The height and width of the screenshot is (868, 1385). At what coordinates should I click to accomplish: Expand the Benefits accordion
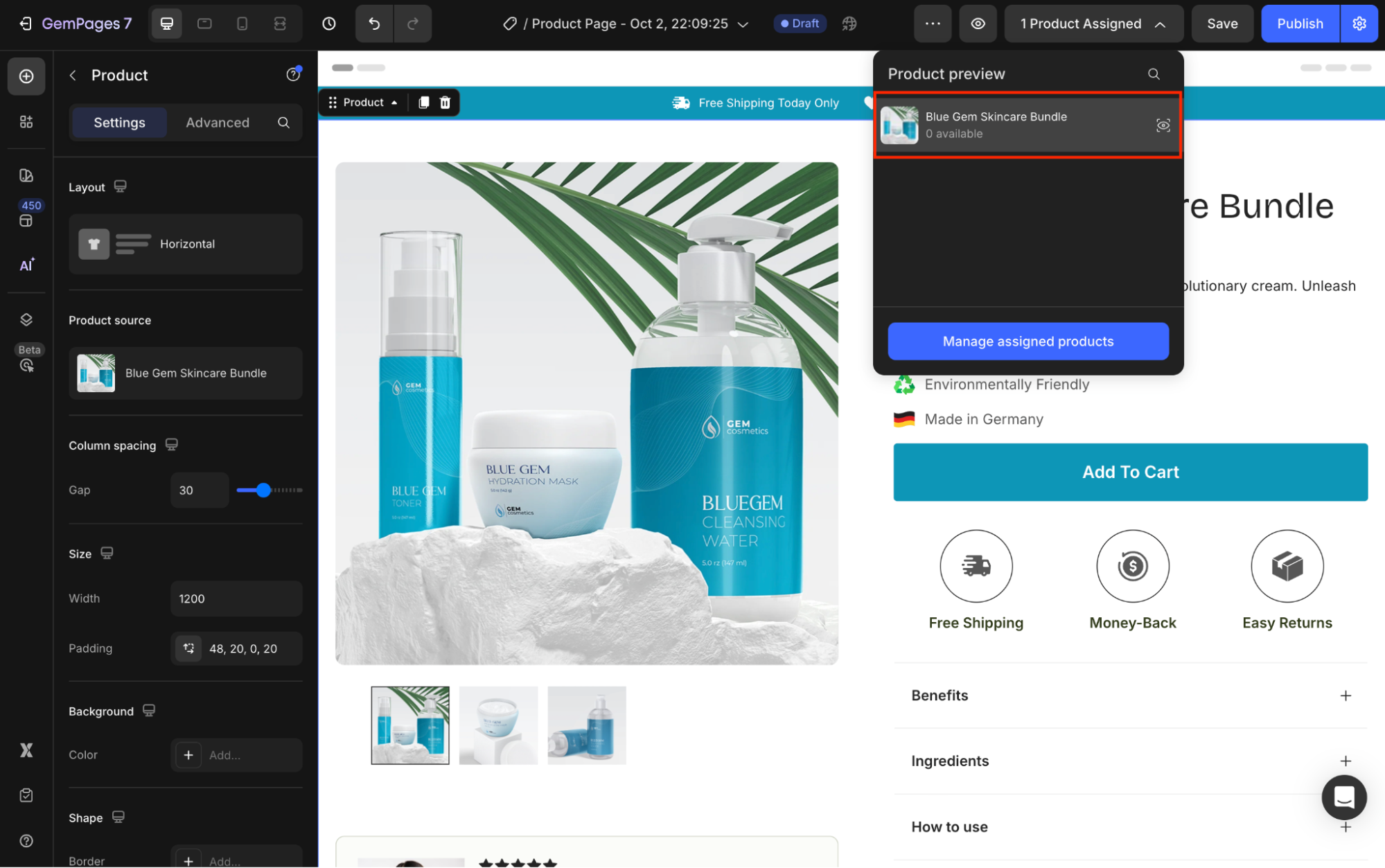pos(1345,696)
